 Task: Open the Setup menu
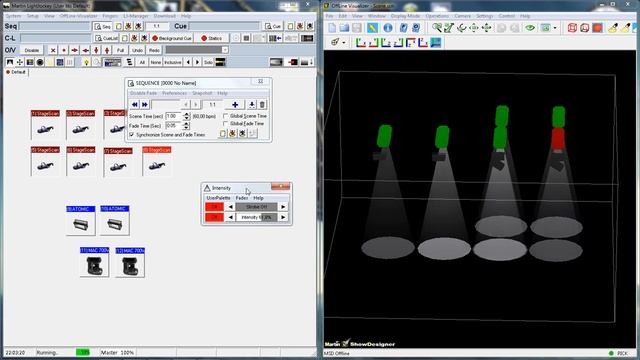click(x=32, y=16)
